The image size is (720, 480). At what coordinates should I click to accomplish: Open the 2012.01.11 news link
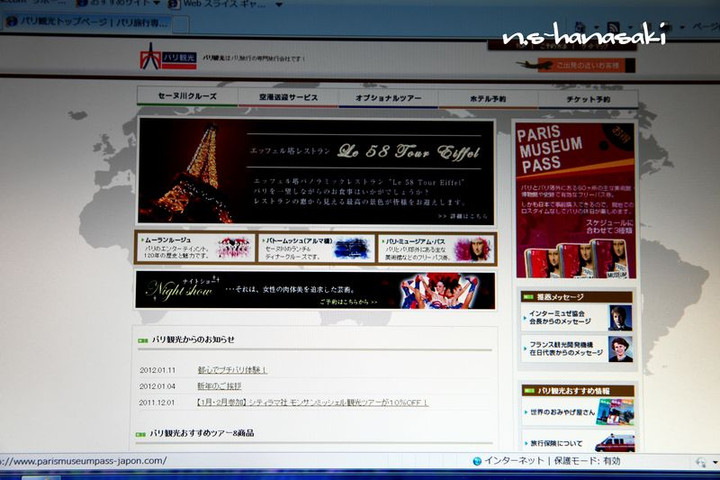[232, 370]
